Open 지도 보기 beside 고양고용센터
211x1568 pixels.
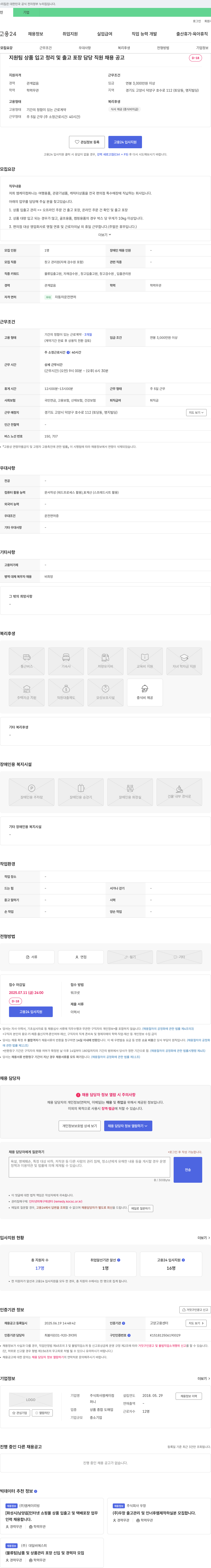[196, 1323]
